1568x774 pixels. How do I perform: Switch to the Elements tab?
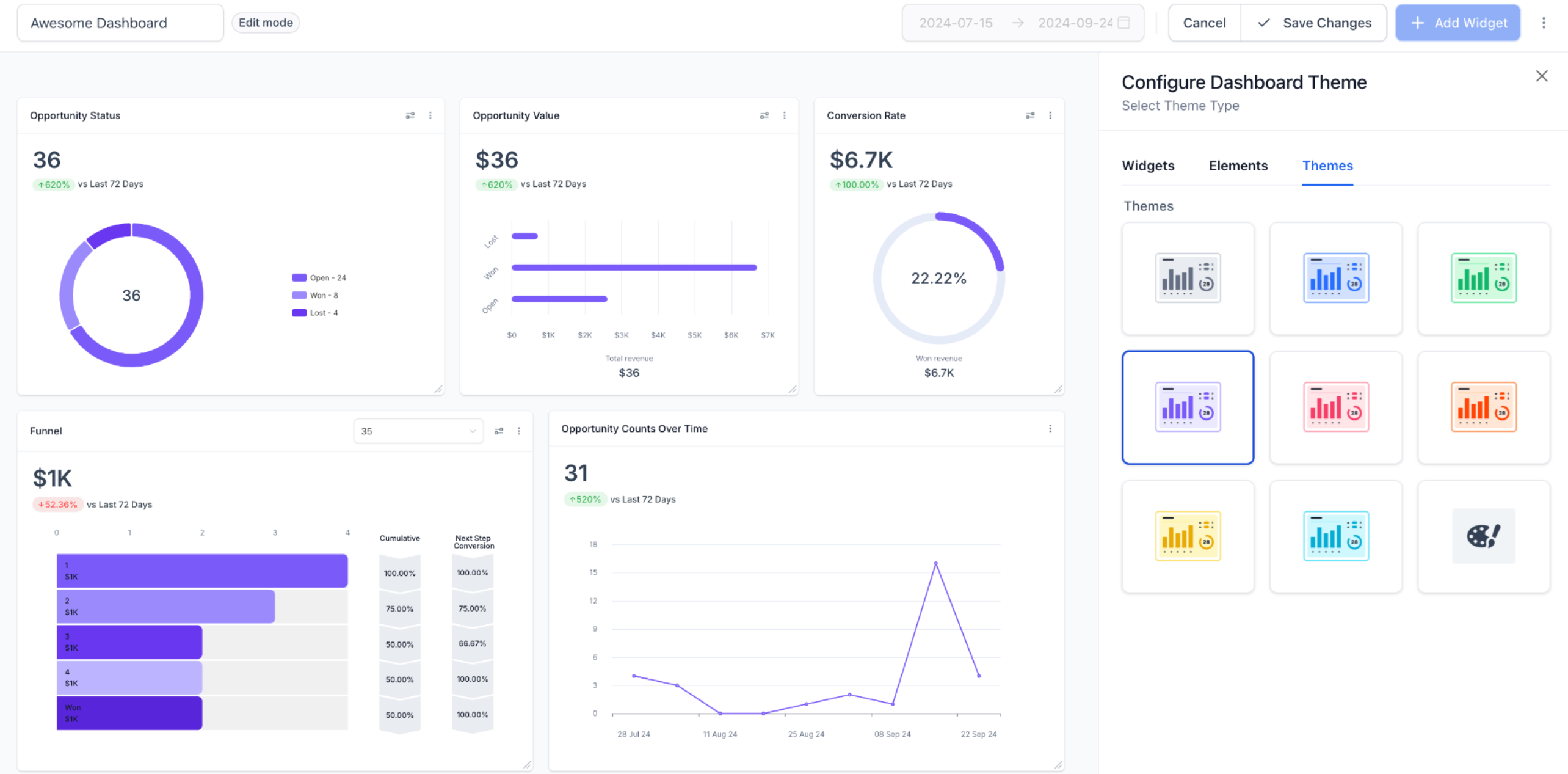click(x=1238, y=166)
